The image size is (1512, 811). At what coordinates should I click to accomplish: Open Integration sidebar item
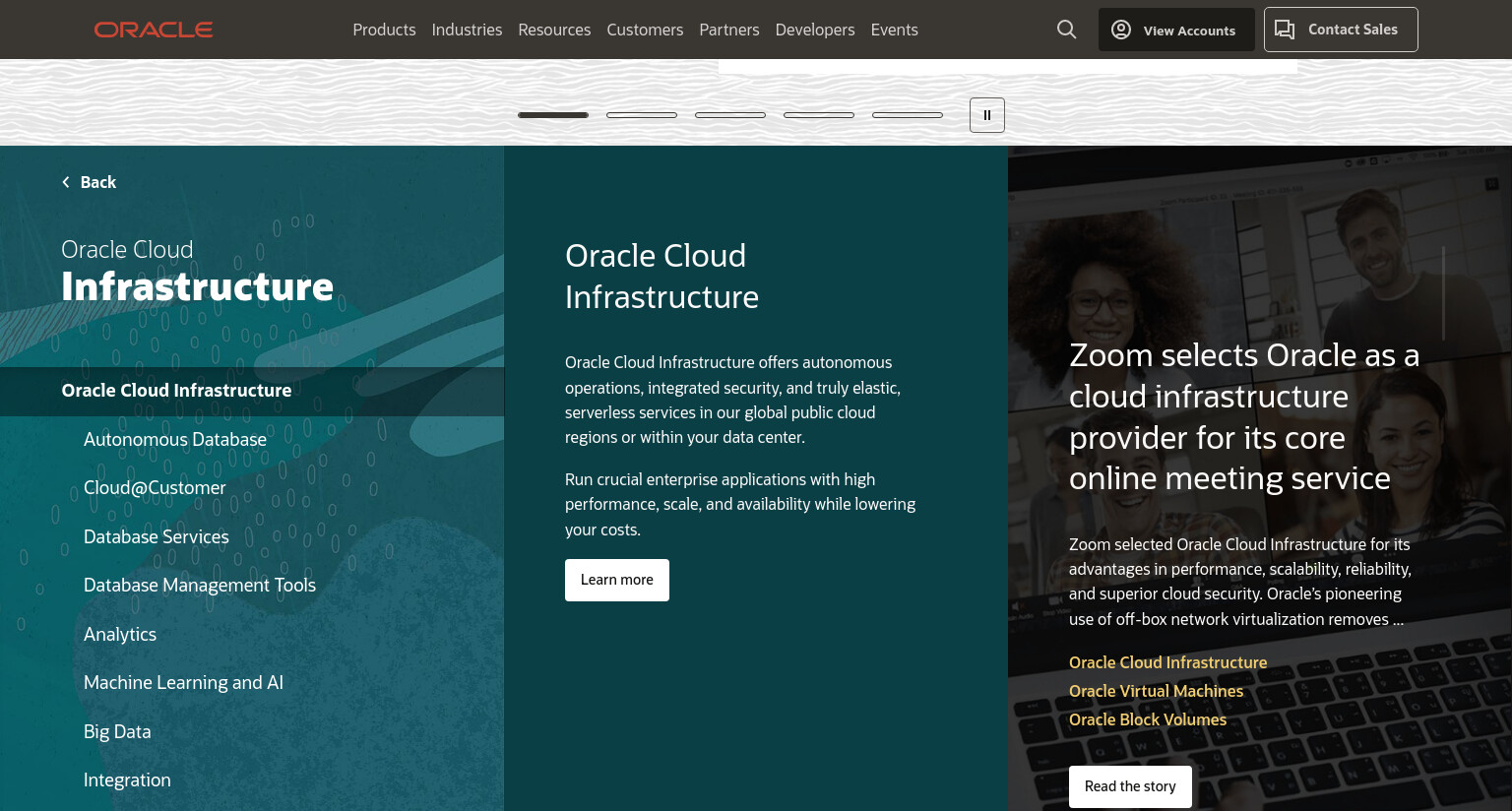(127, 780)
